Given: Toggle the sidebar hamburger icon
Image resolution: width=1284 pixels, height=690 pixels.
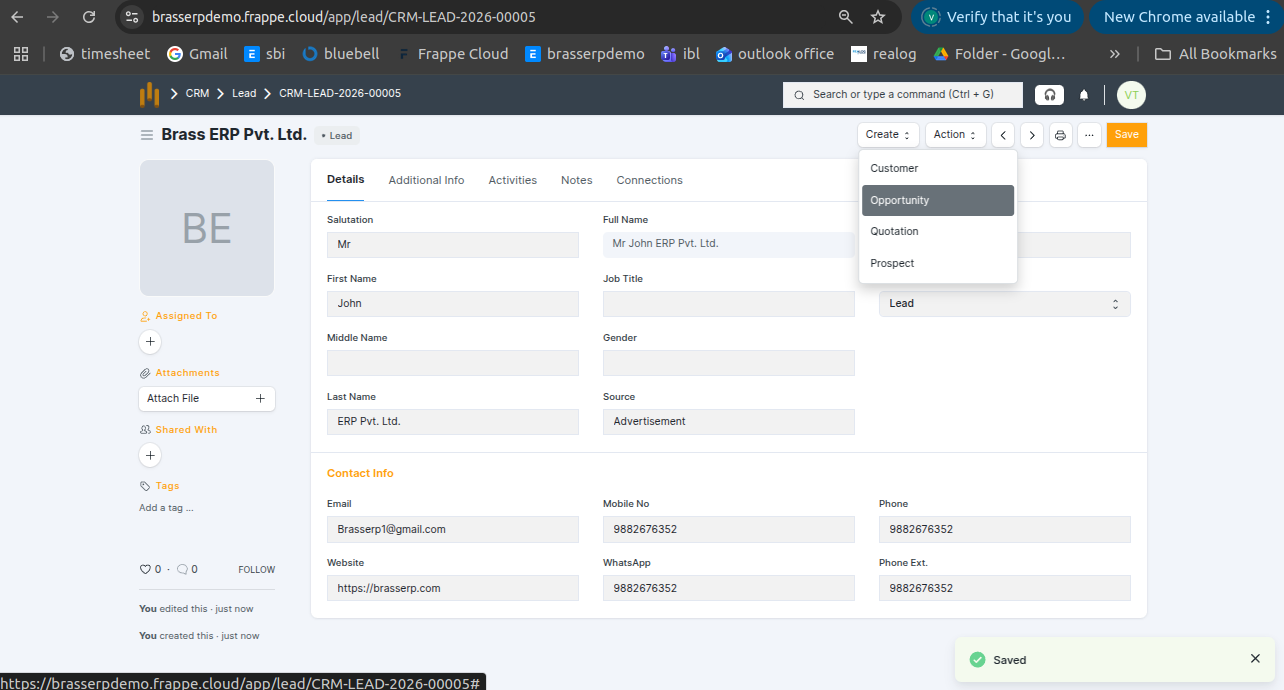Looking at the screenshot, I should (147, 135).
